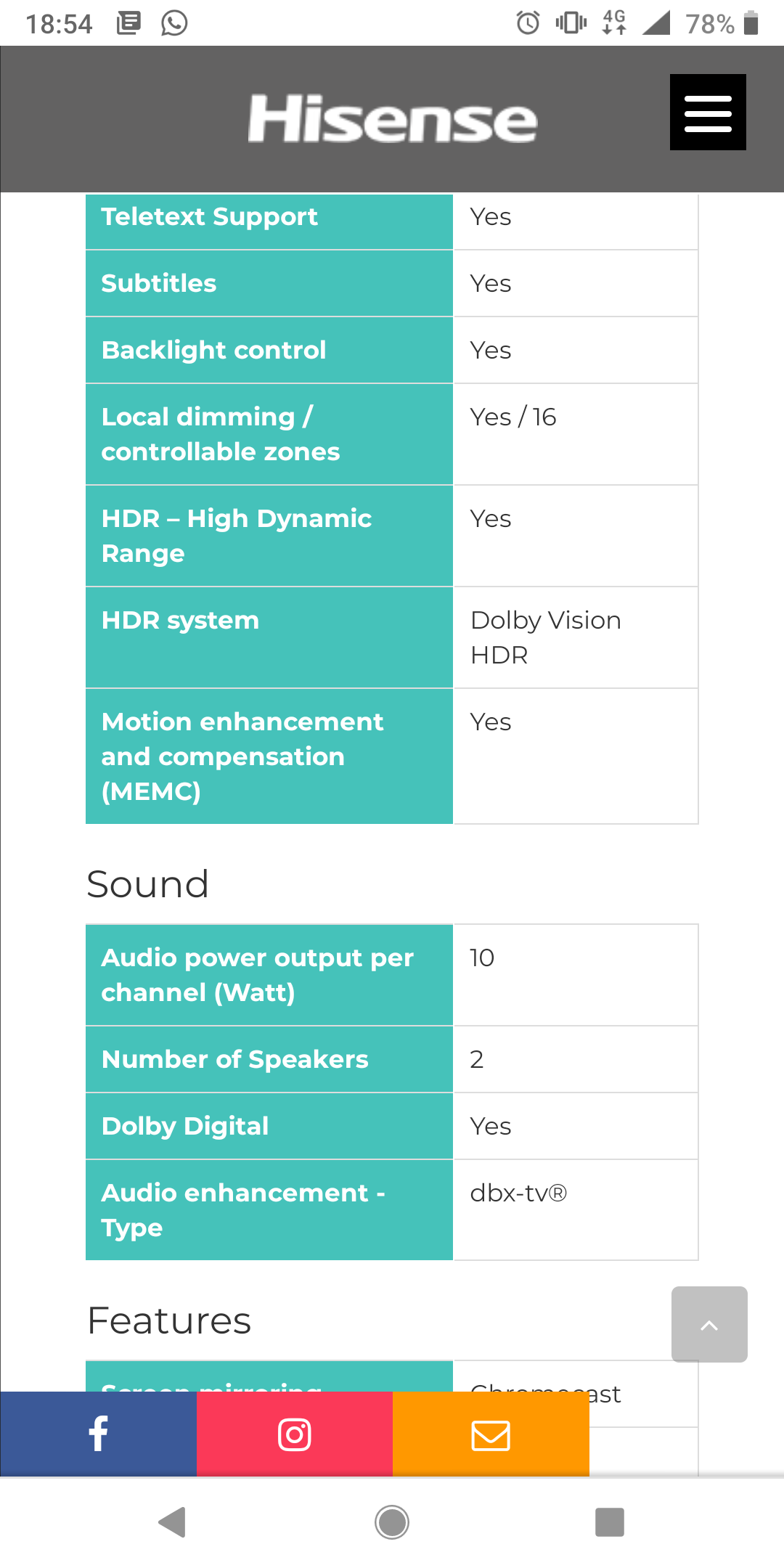Tap the HDR system row label
Viewport: 784px width, 1568px height.
tap(180, 621)
